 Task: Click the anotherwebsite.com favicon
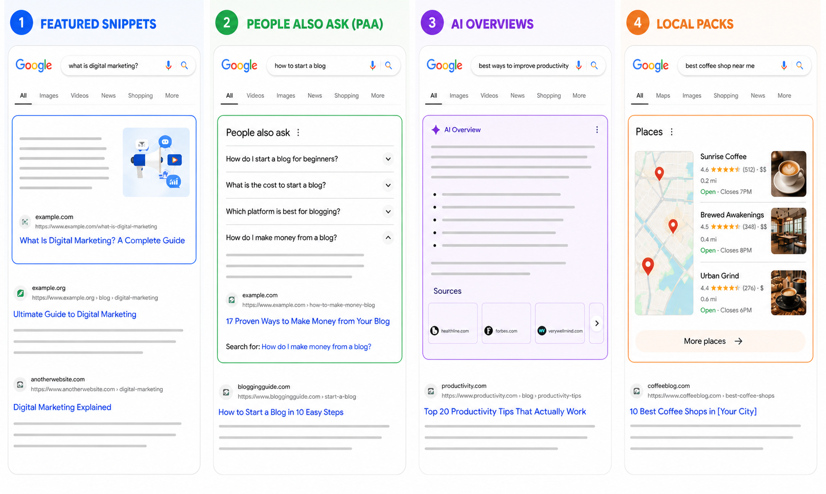click(20, 384)
